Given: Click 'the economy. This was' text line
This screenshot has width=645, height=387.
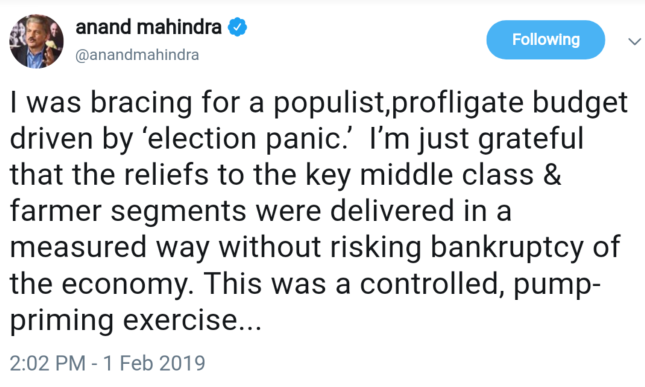Looking at the screenshot, I should (x=167, y=284).
